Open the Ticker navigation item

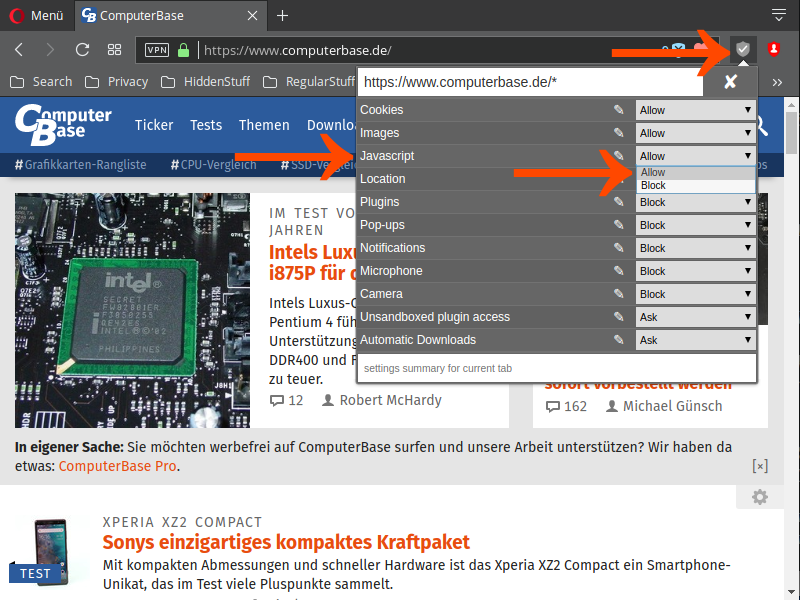[x=154, y=125]
